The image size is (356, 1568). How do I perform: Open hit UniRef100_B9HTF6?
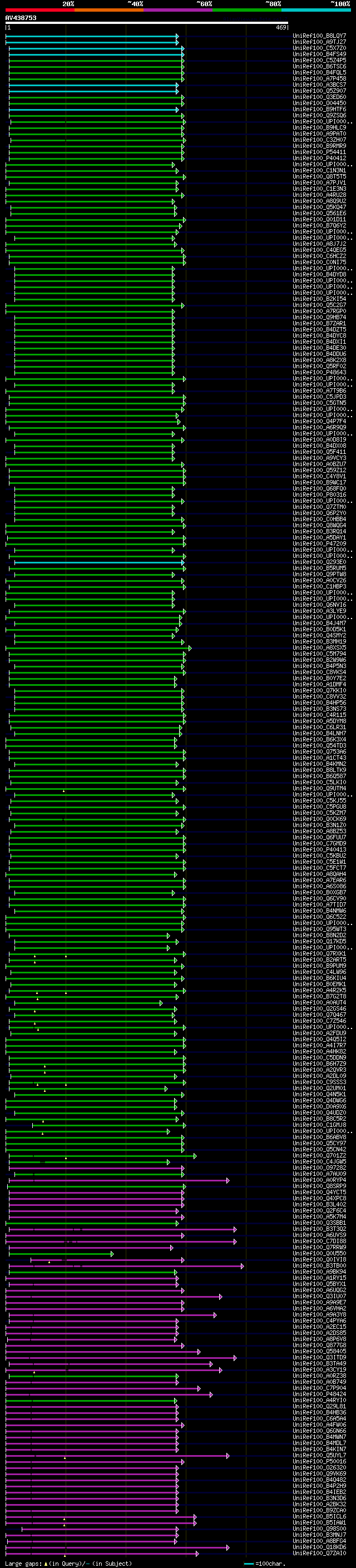319,109
